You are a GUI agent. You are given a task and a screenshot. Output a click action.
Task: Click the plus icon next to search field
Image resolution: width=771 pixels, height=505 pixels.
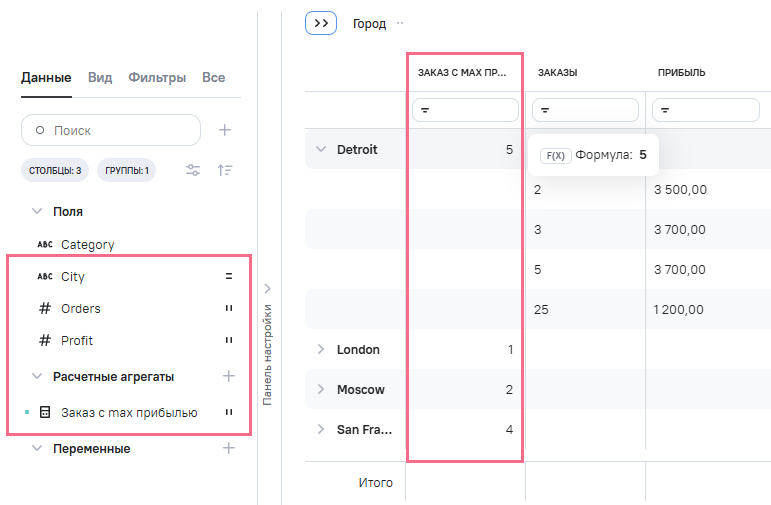pos(225,130)
